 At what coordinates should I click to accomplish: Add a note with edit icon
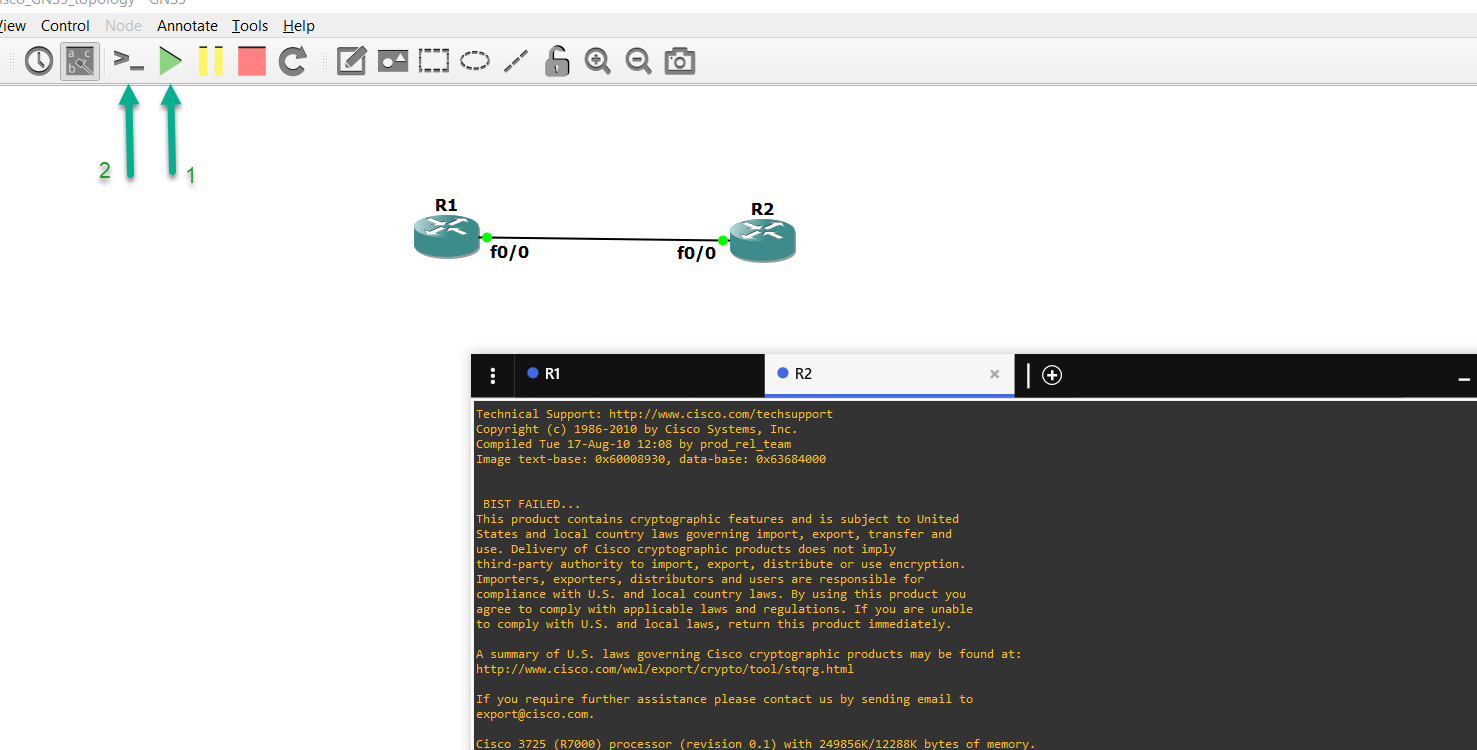click(x=351, y=62)
